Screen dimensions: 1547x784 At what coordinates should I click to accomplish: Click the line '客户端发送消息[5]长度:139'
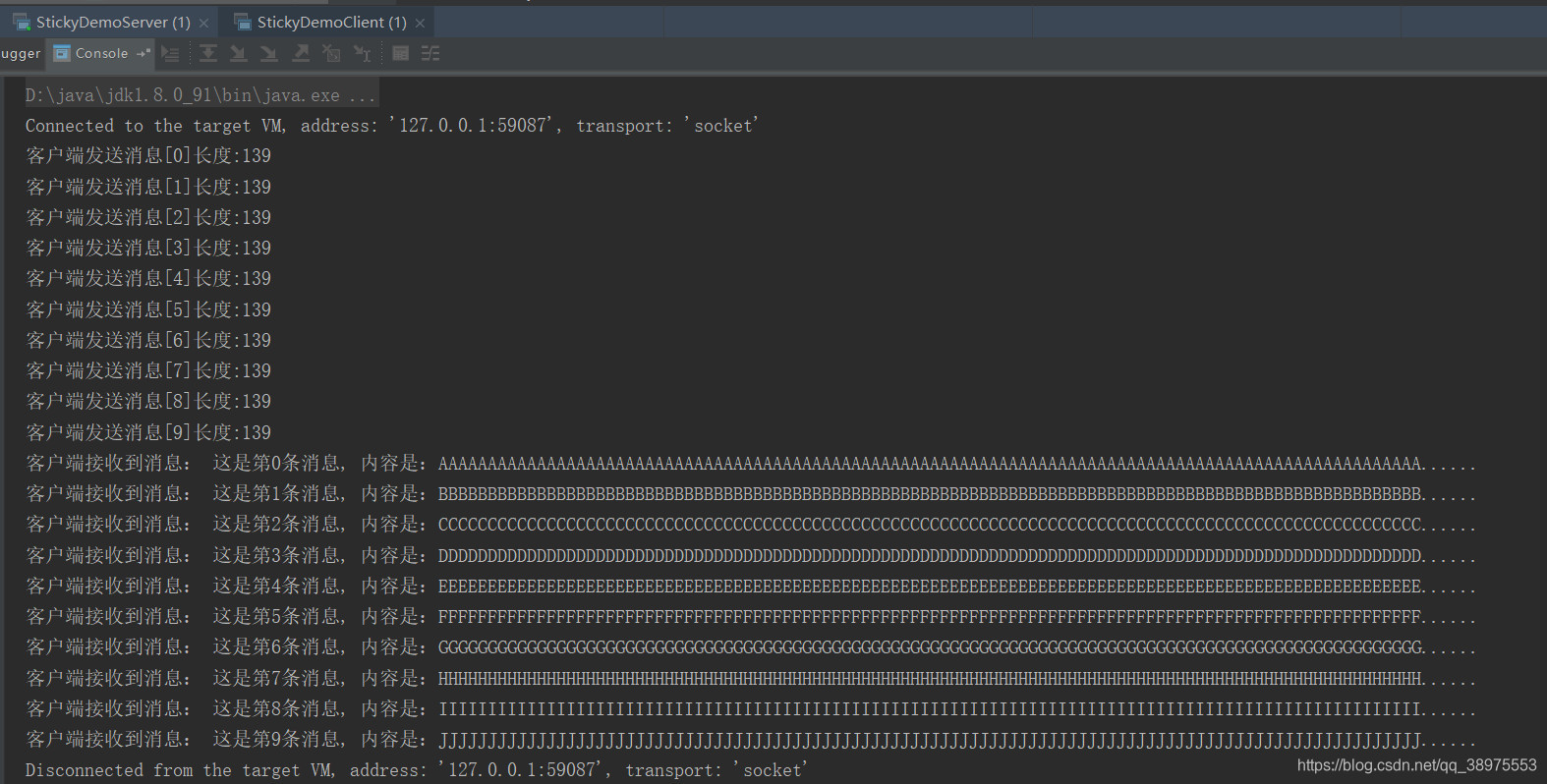[148, 309]
